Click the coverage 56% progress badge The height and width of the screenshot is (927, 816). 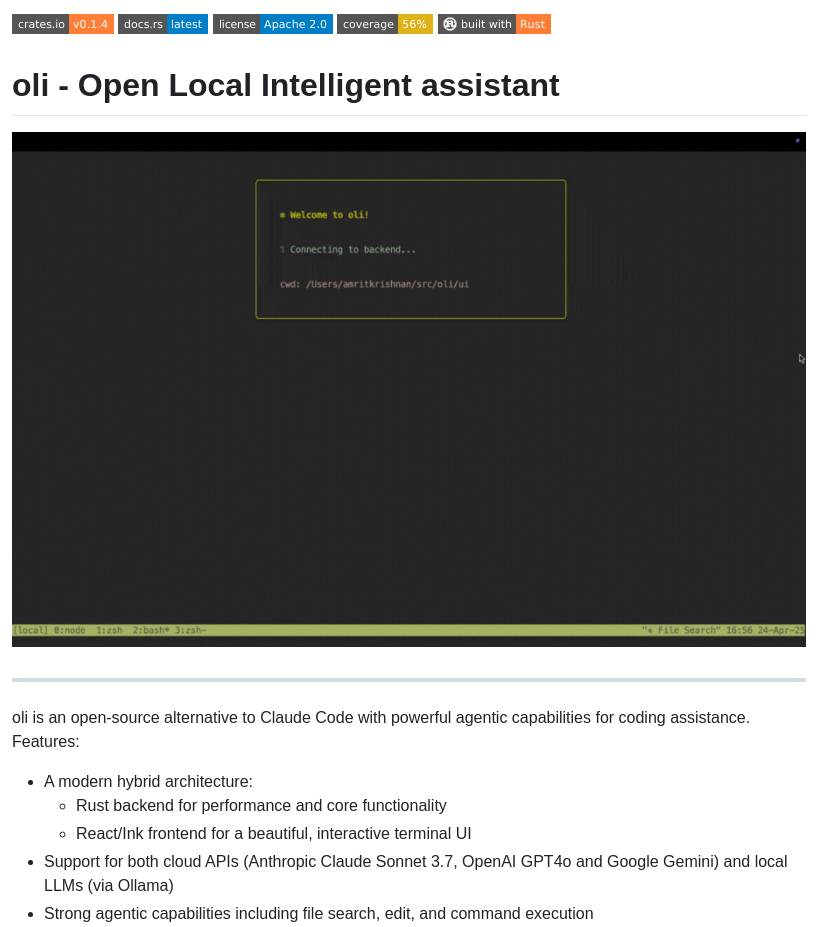coord(385,24)
